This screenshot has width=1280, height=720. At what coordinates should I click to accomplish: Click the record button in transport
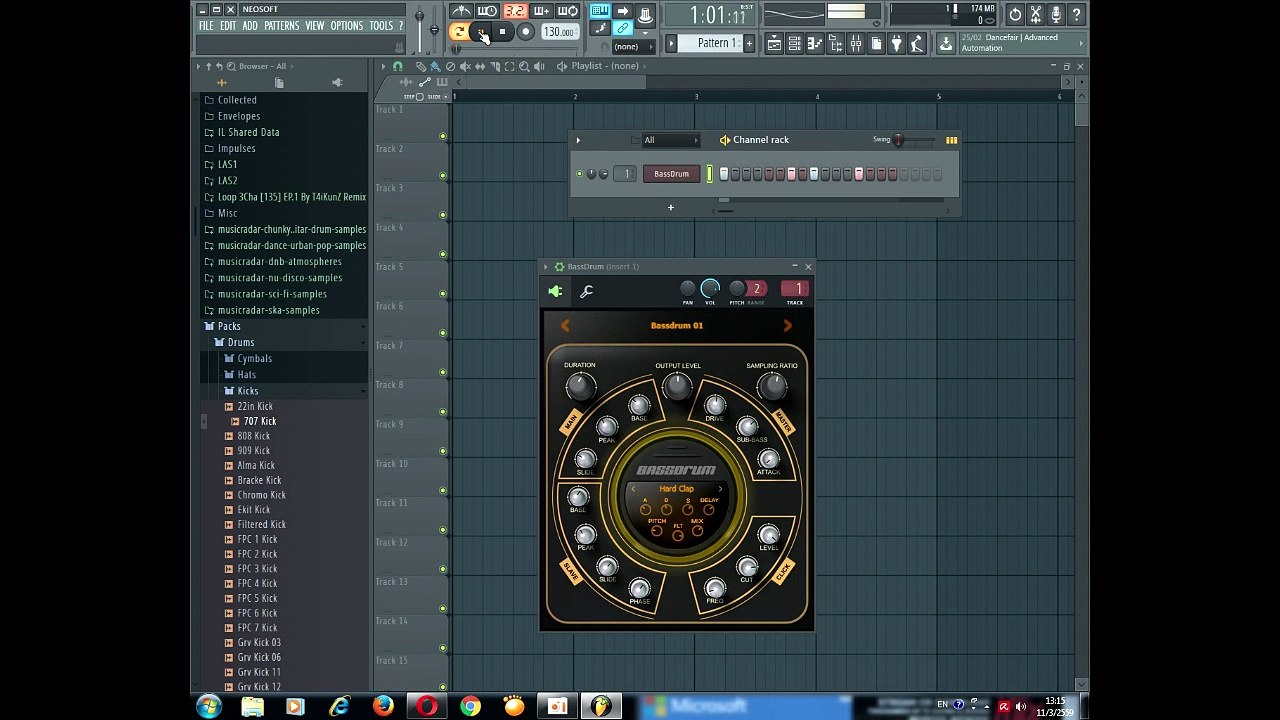(525, 32)
